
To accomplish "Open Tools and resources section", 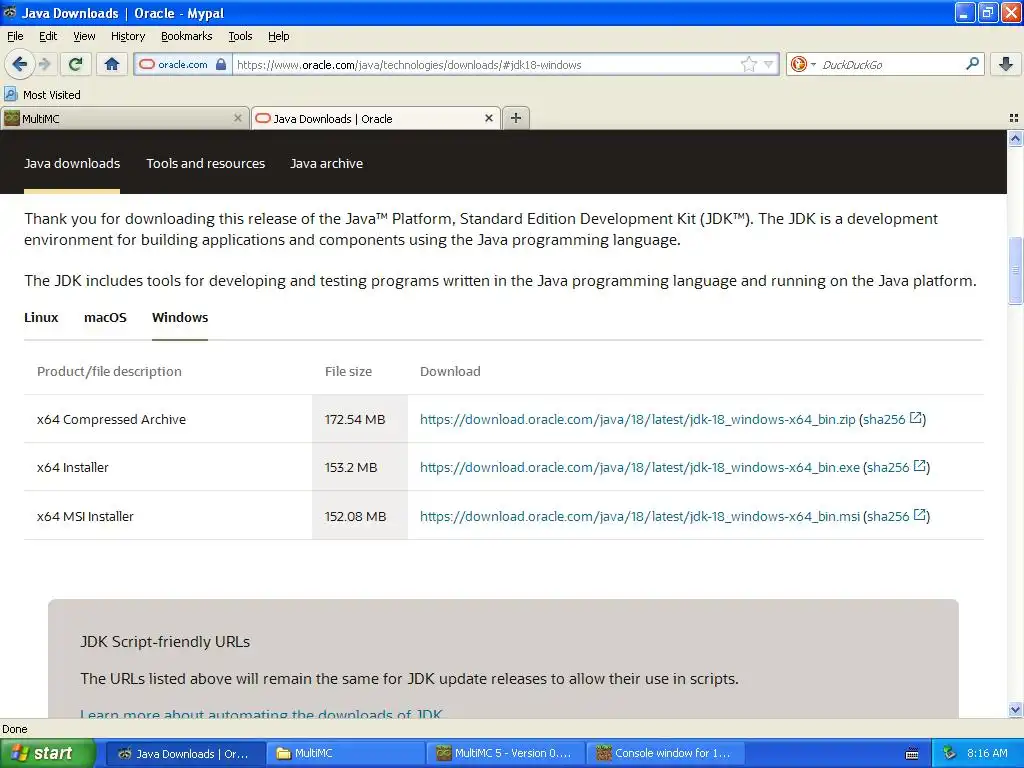I will tap(206, 163).
